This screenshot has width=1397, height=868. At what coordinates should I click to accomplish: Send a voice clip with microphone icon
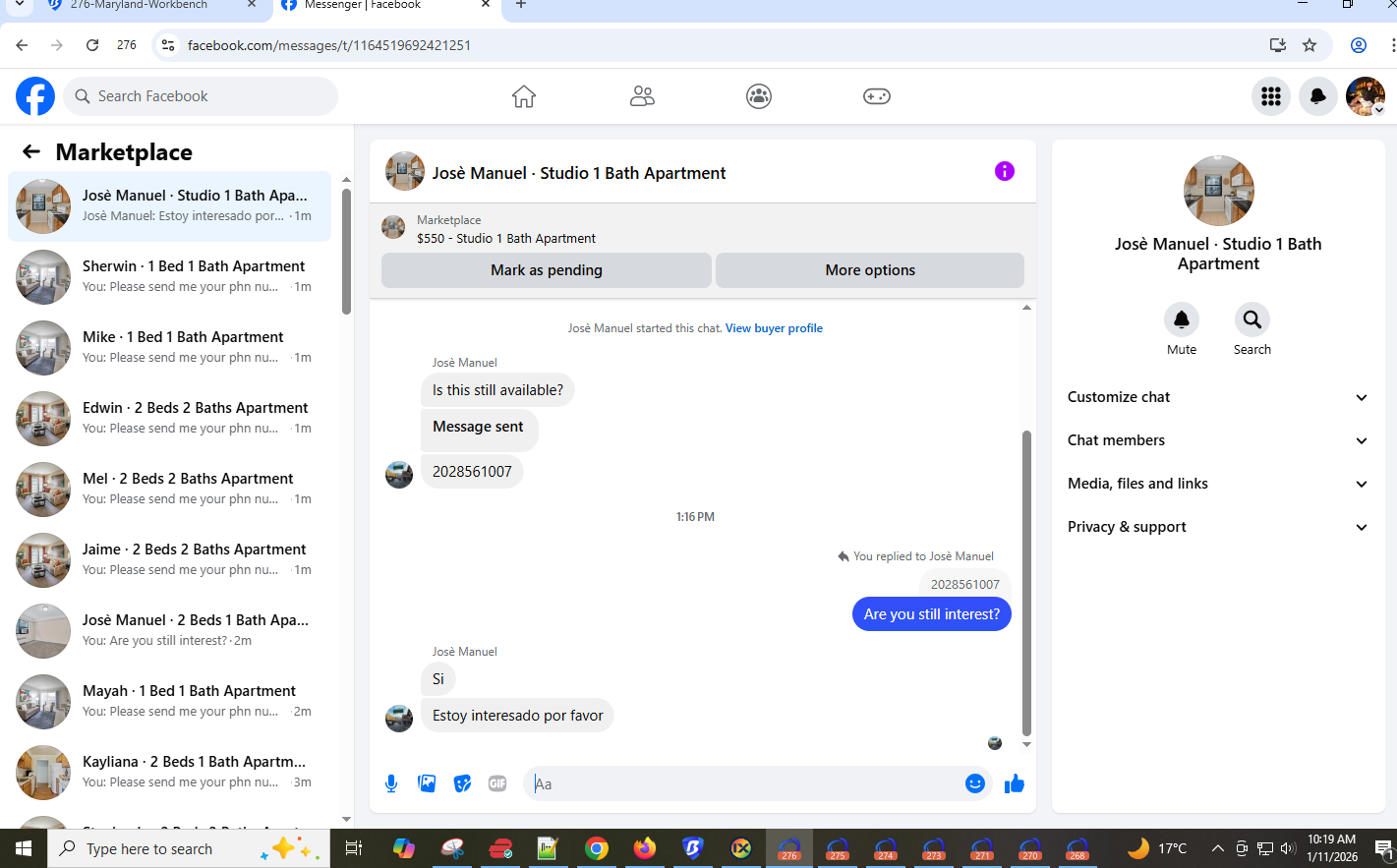click(x=391, y=783)
